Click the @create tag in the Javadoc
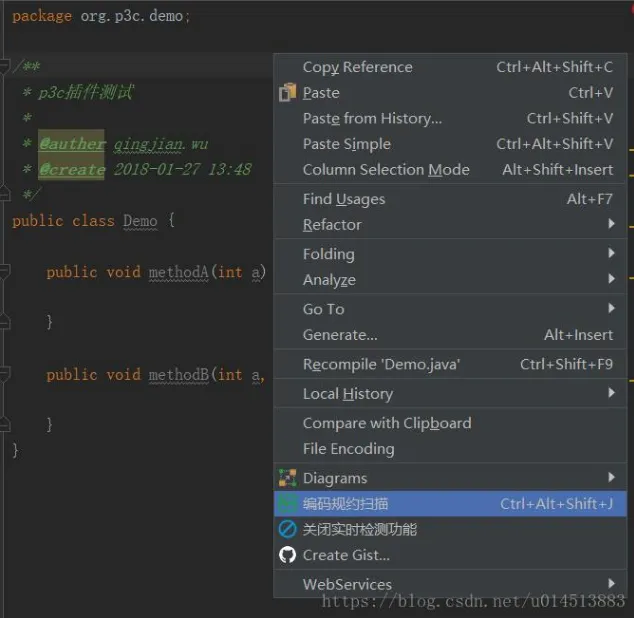634x618 pixels. click(72, 170)
